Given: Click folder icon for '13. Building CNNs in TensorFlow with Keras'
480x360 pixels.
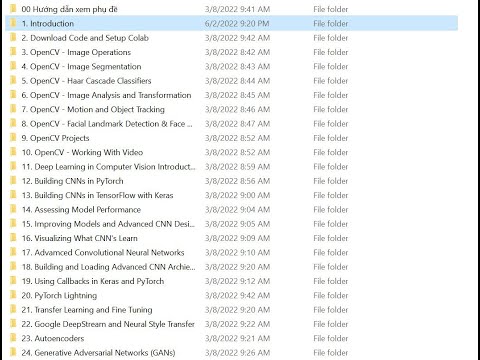Looking at the screenshot, I should 13,195.
